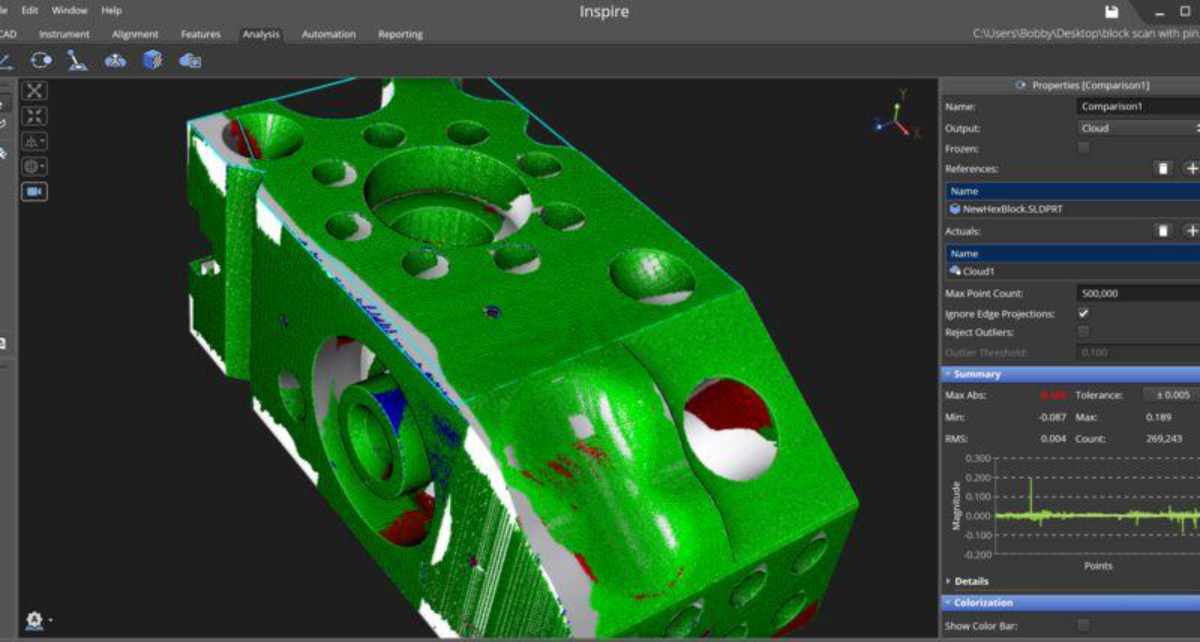
Task: Click the joystick probe tool icon
Action: click(77, 61)
